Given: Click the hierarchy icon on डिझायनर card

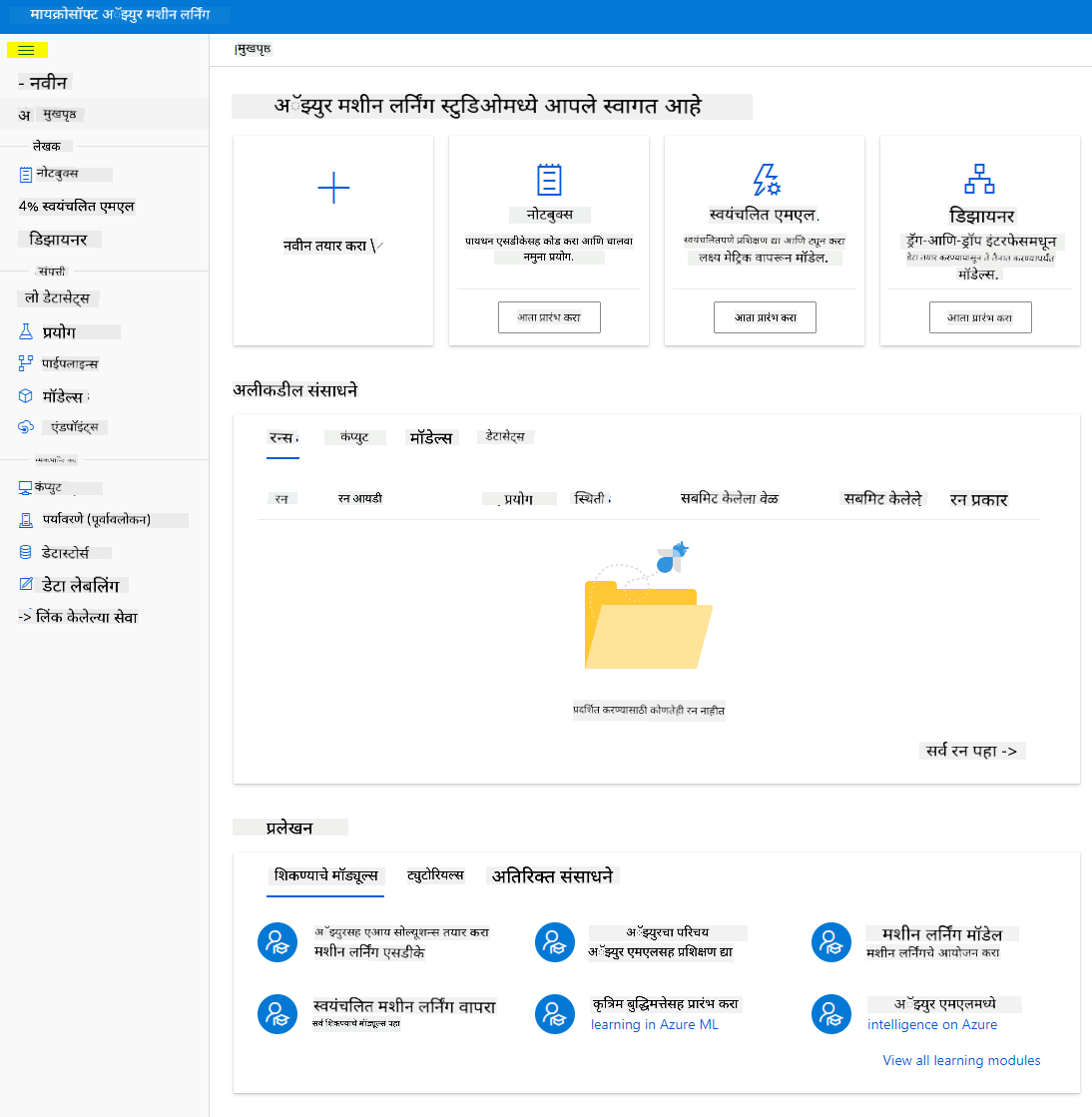Looking at the screenshot, I should (979, 179).
